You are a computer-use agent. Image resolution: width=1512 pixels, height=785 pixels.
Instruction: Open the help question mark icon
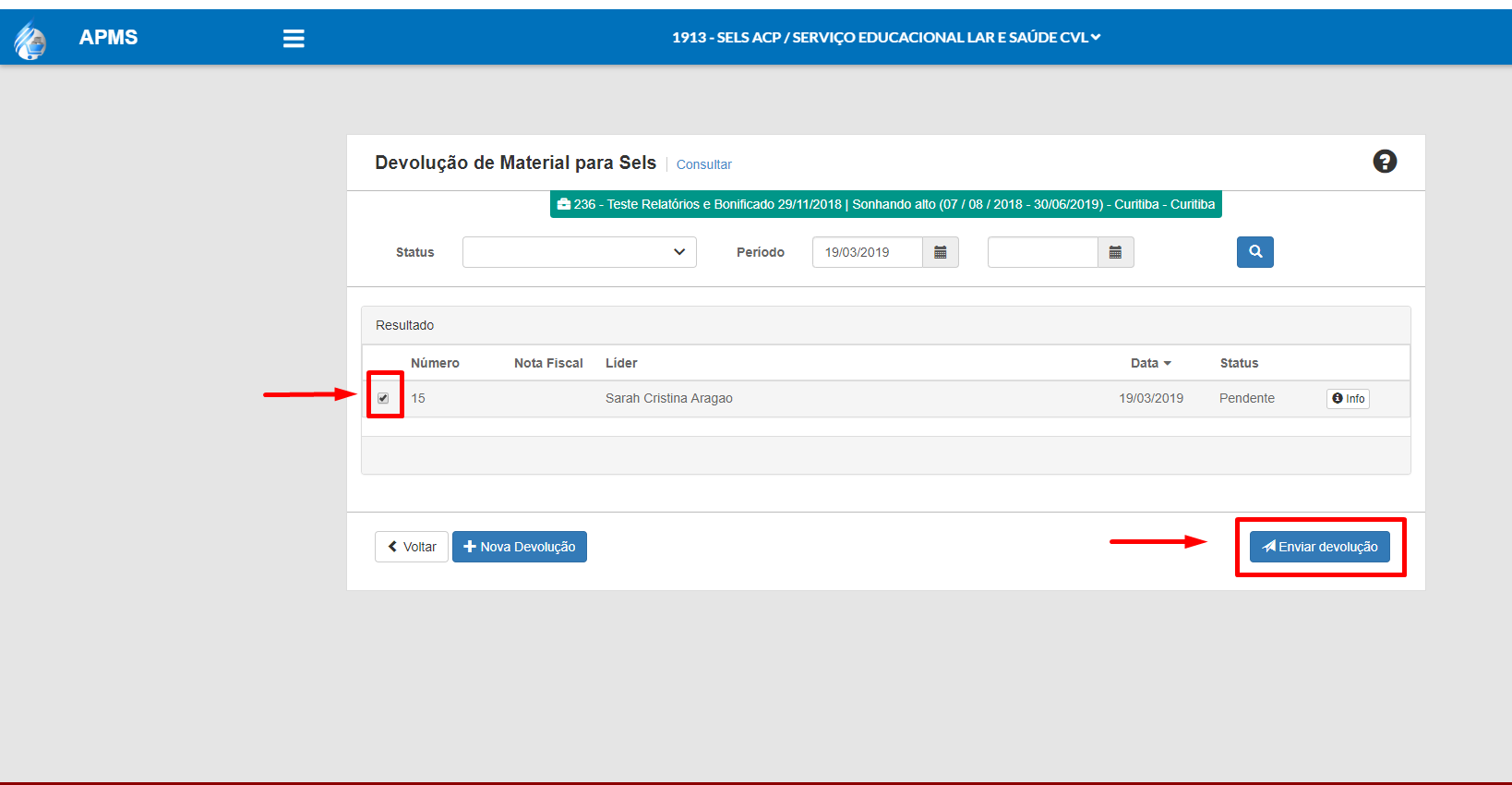tap(1385, 162)
